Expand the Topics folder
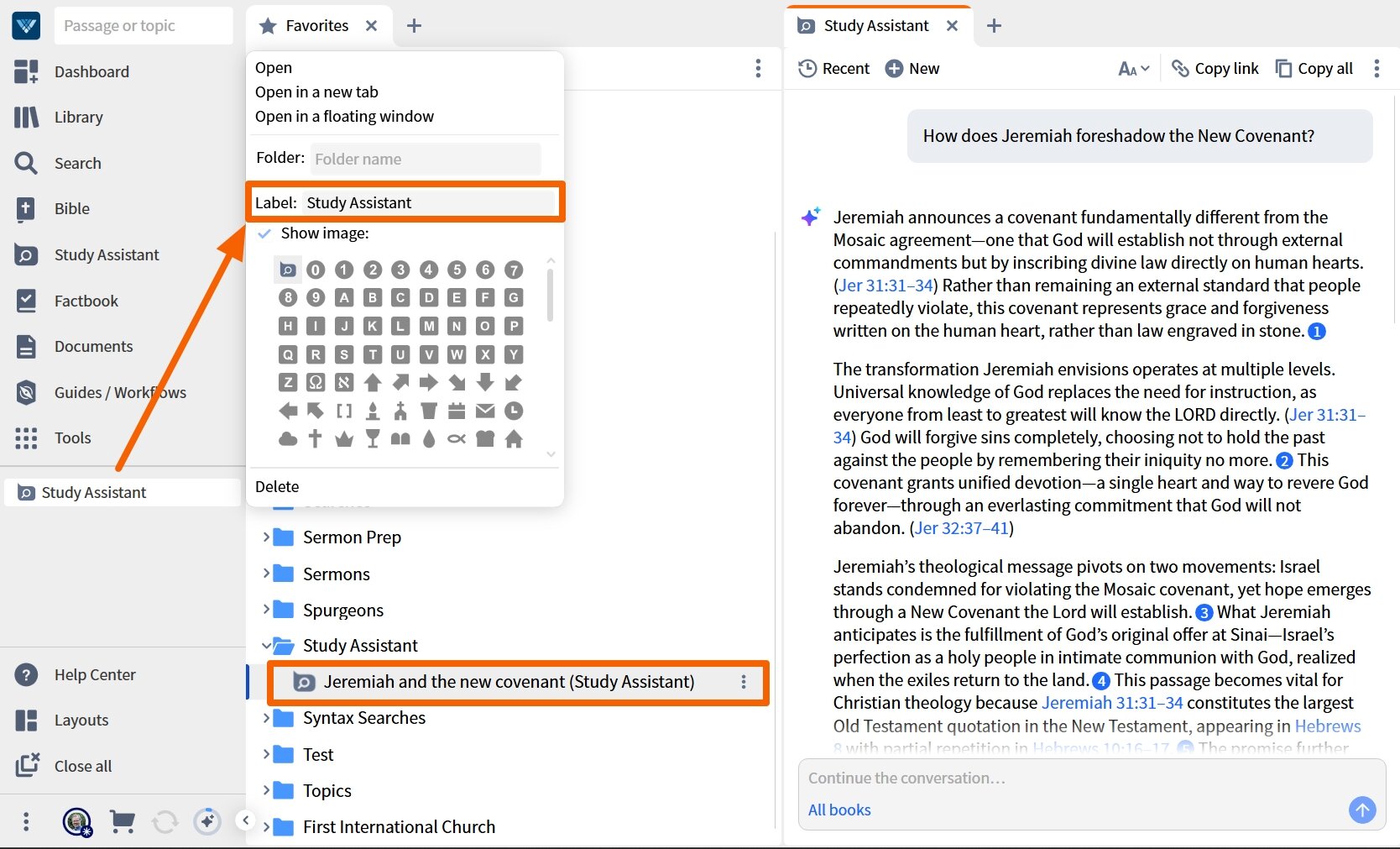The height and width of the screenshot is (849, 1400). click(266, 789)
